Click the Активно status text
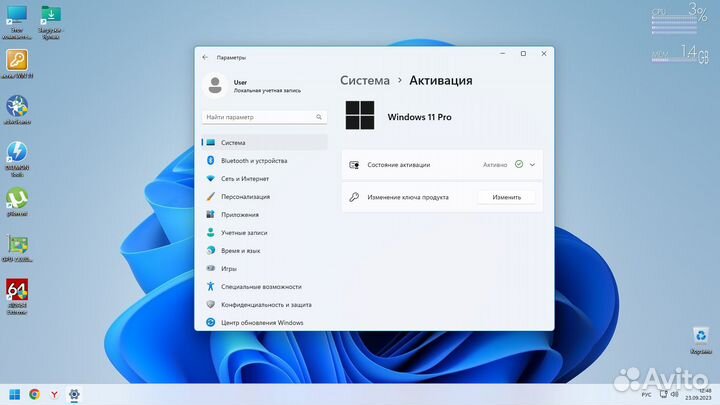The image size is (720, 405). [x=495, y=164]
